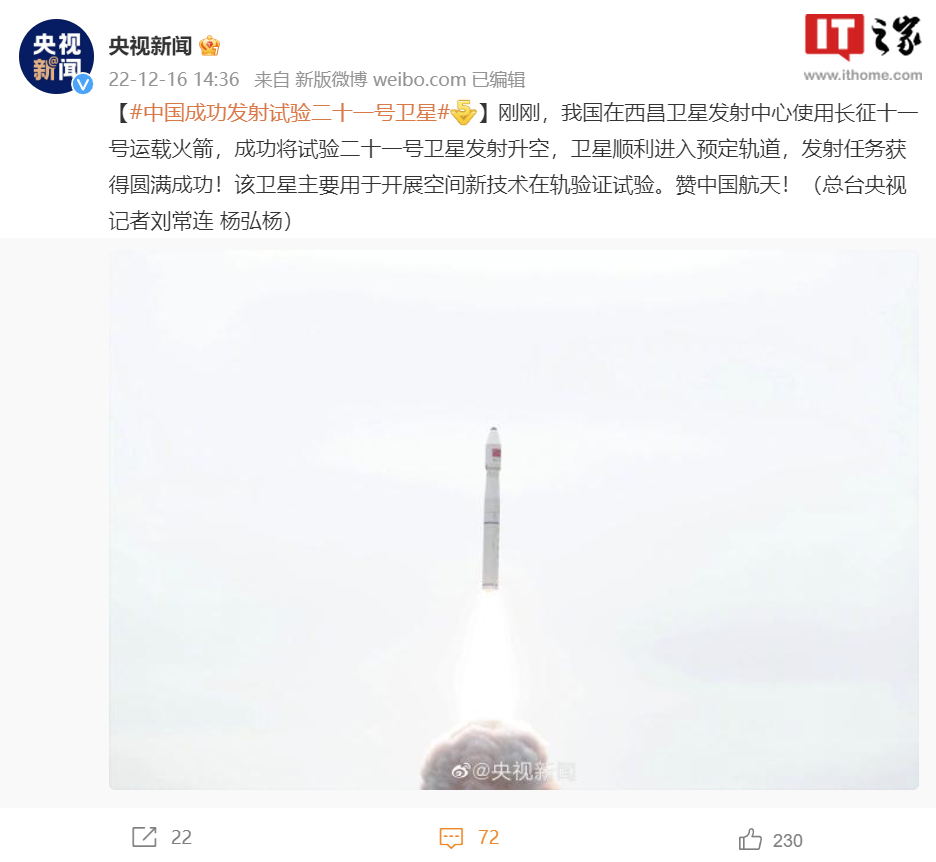Click the @央视新闻 watermark on photo

(513, 771)
